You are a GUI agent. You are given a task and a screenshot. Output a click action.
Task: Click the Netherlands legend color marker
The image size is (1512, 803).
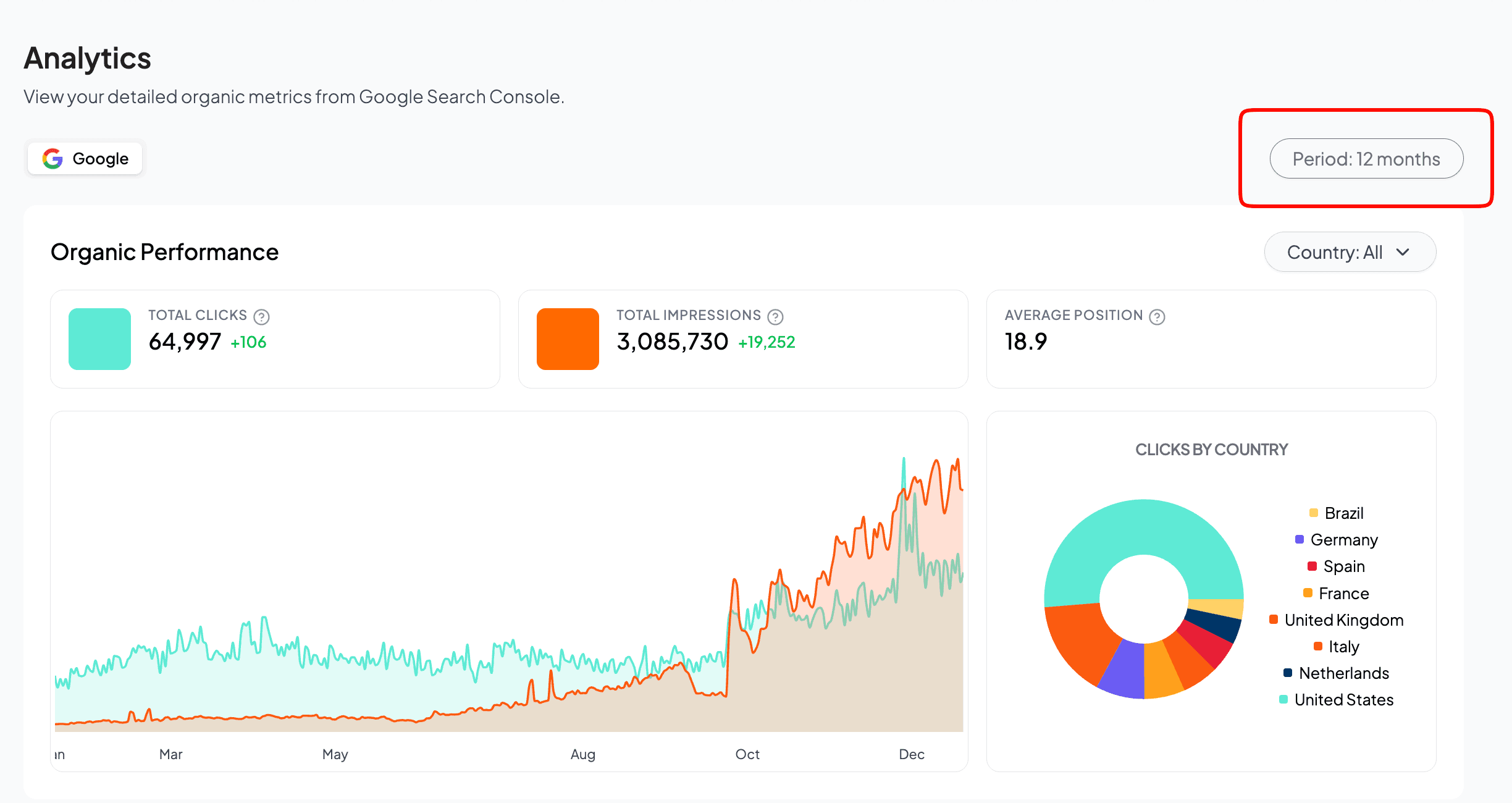[x=1287, y=673]
